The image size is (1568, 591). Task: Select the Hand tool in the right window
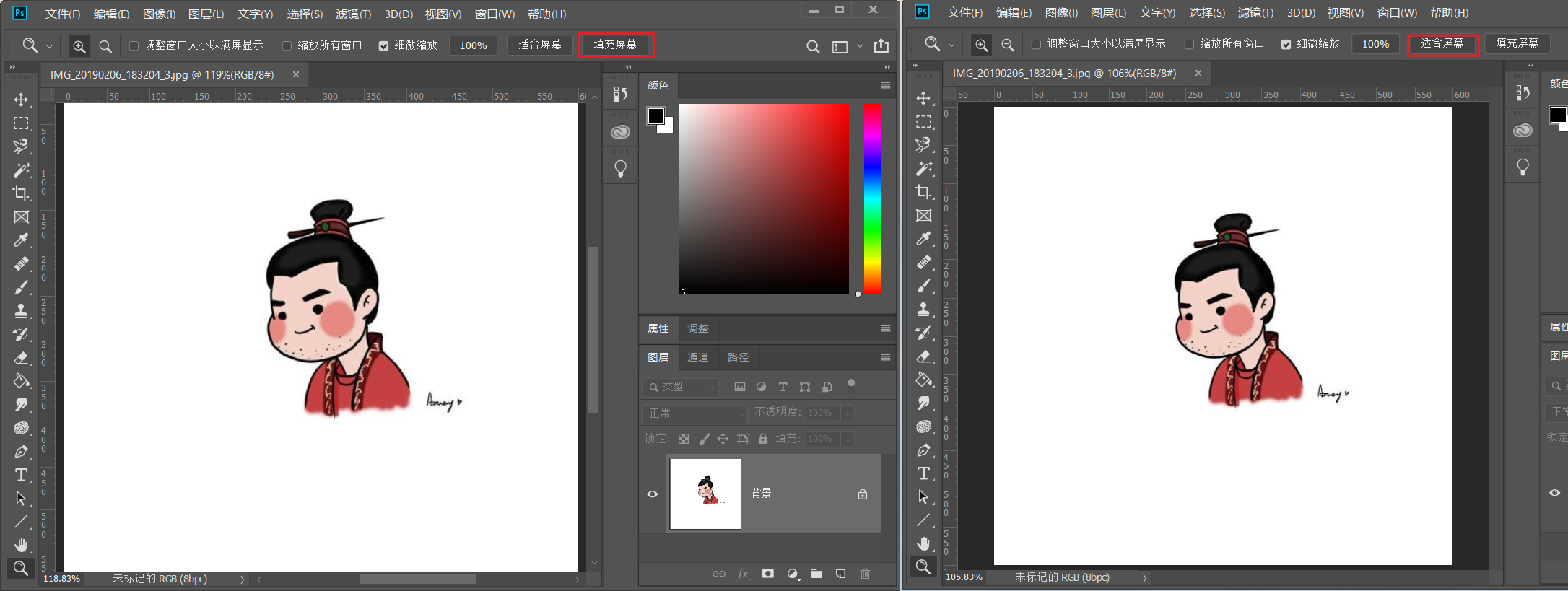923,543
